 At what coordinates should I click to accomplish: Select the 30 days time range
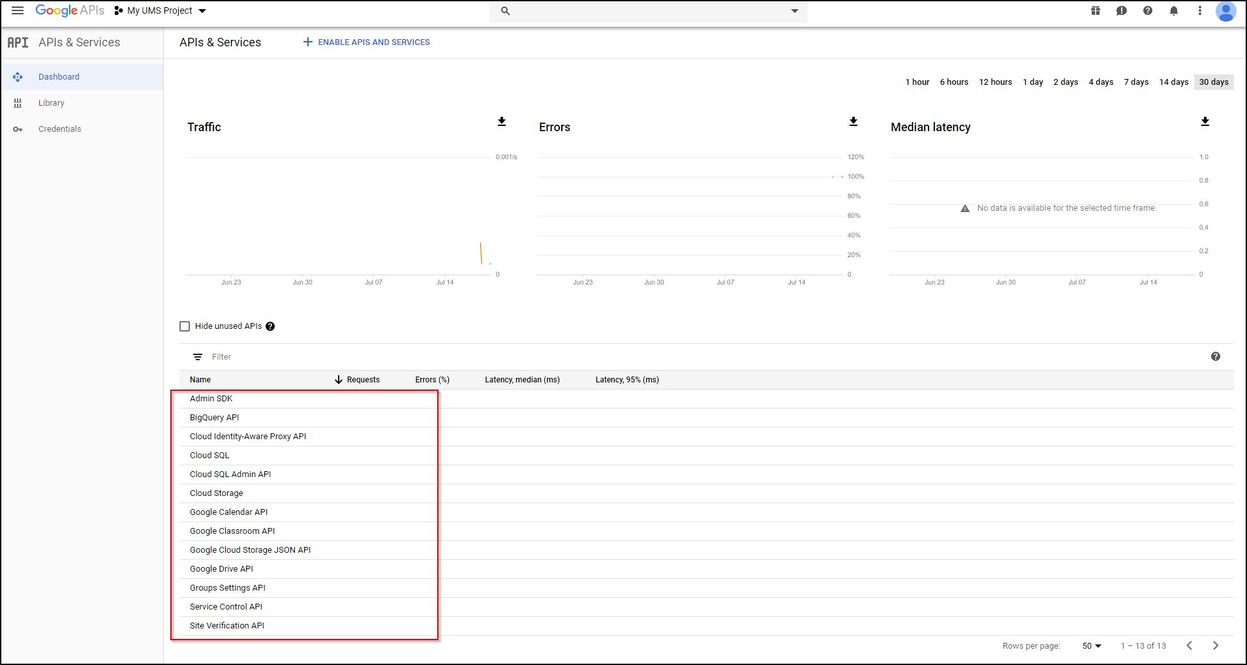click(1213, 82)
